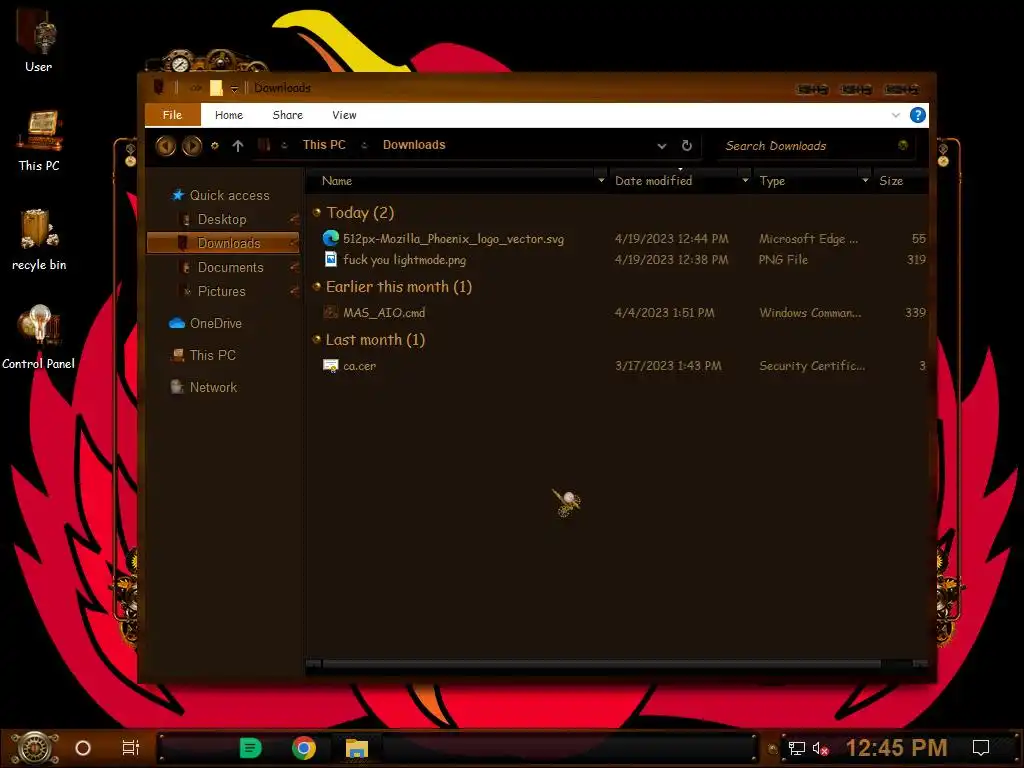1024x768 pixels.
Task: Go up one folder level
Action: (x=238, y=146)
